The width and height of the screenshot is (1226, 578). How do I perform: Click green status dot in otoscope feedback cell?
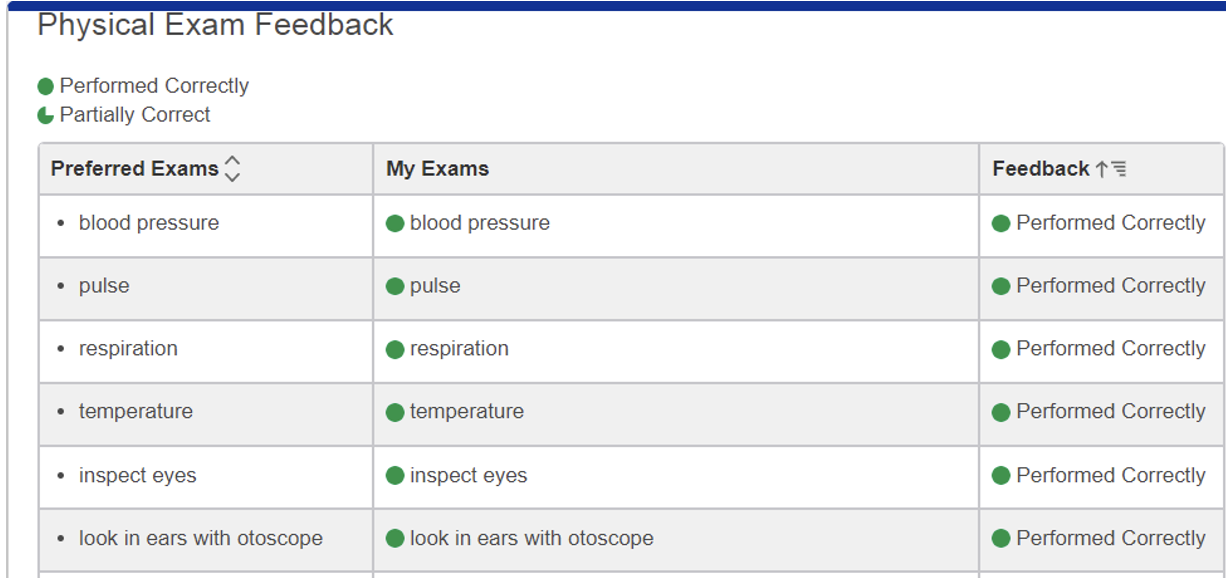[x=1001, y=539]
